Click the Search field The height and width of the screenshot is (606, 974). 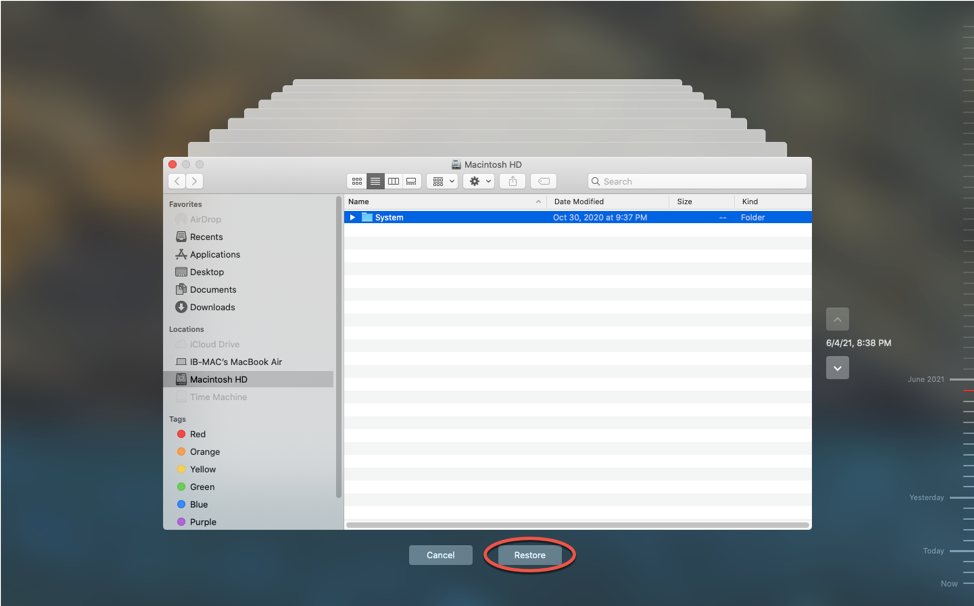697,181
